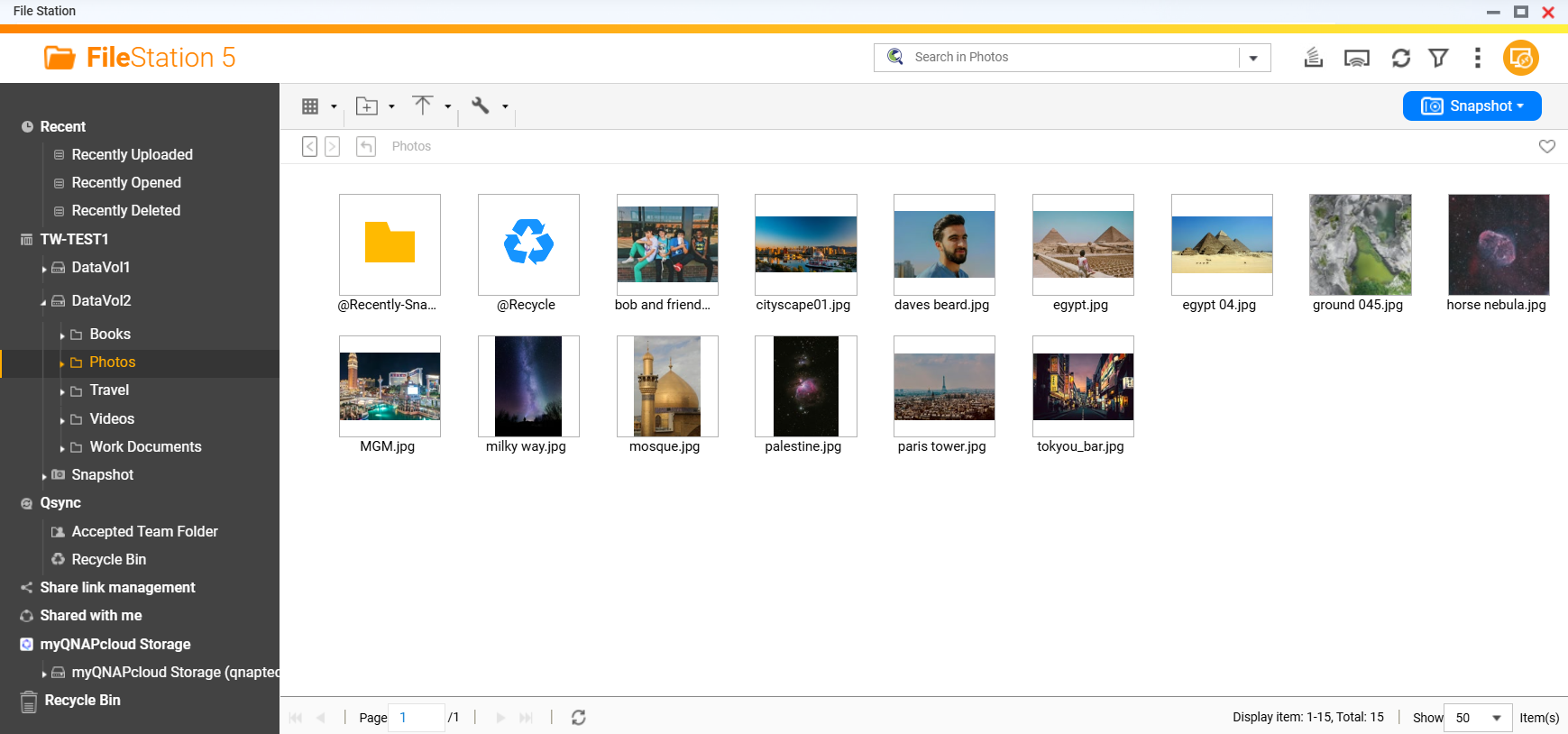Click the refresh icon in the pagination bar
Viewport: 1568px width, 734px height.
(x=579, y=718)
